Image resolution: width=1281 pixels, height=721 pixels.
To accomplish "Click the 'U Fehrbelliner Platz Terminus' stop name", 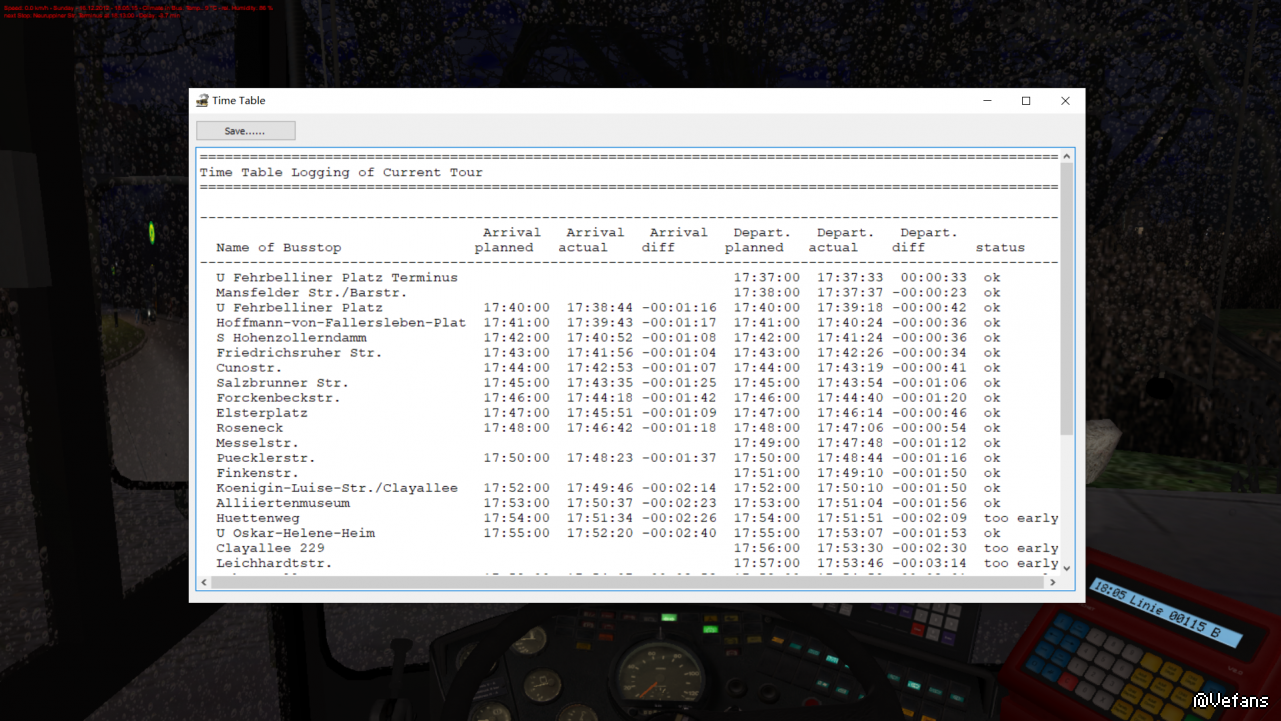I will [x=336, y=278].
